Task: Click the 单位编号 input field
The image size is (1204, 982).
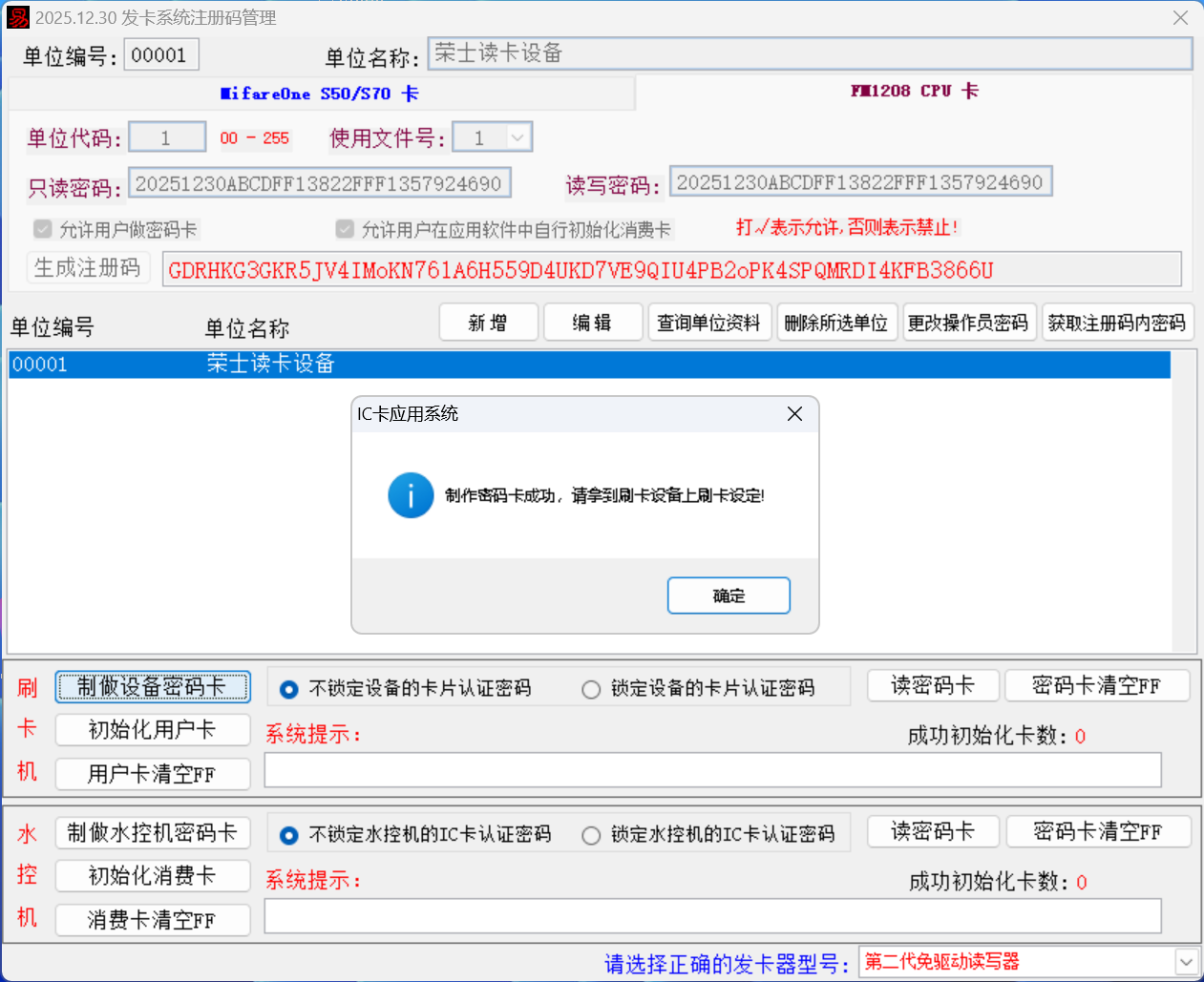Action: click(160, 55)
